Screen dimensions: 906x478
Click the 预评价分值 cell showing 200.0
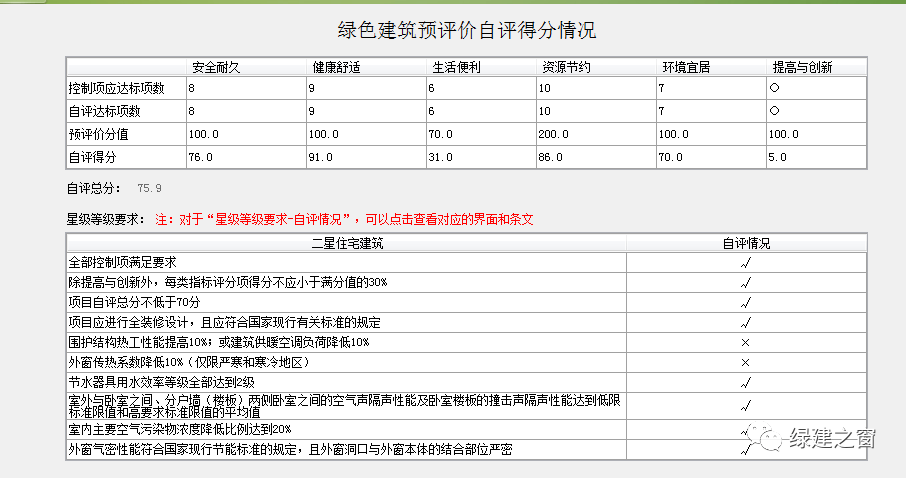[555, 134]
